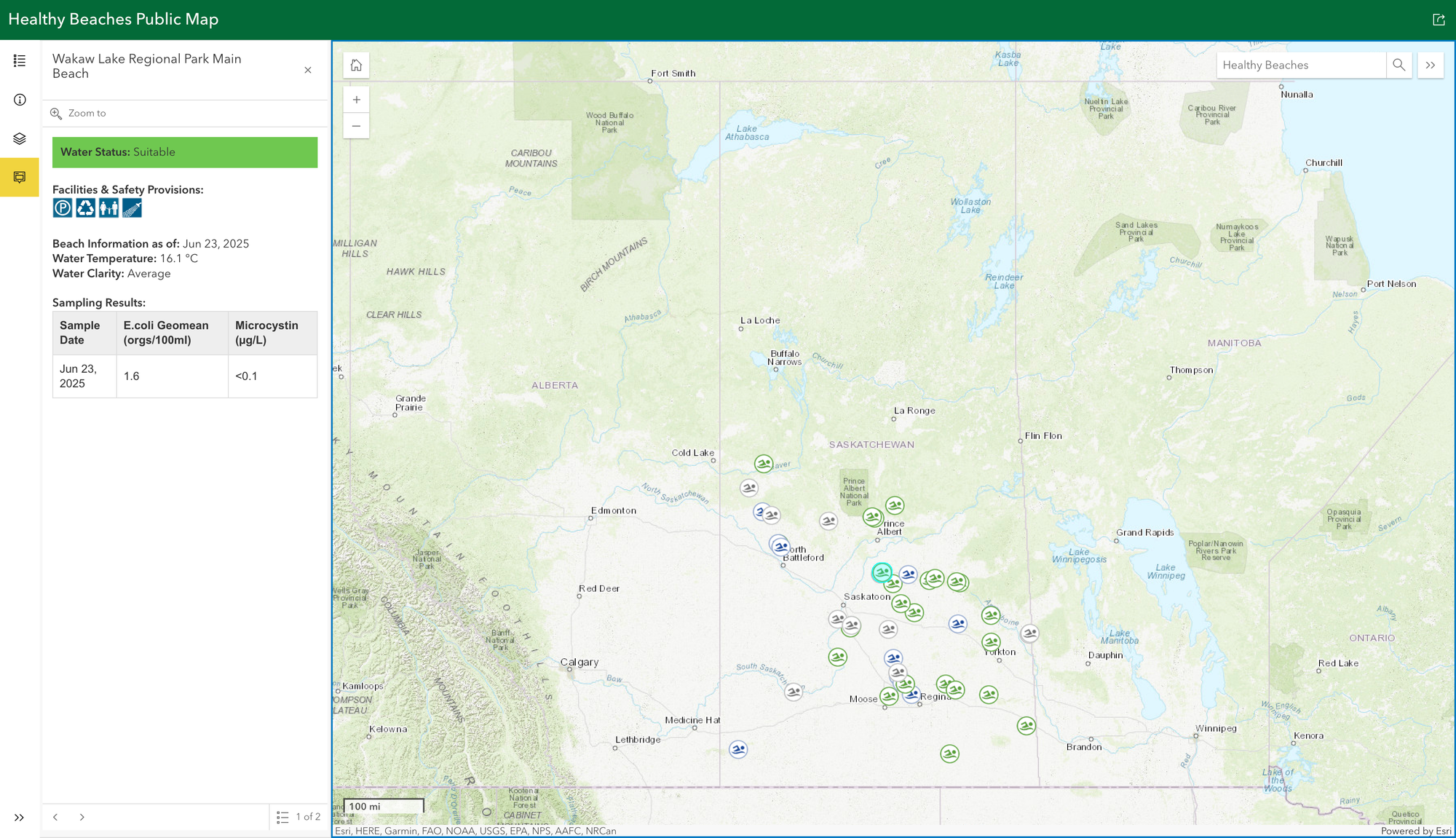Click the blue beach marker near Medicine Hat
The width and height of the screenshot is (1456, 838).
coord(738,749)
